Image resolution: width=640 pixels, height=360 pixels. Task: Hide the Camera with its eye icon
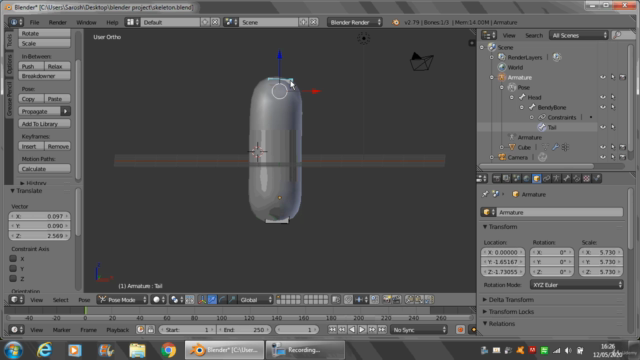(603, 157)
